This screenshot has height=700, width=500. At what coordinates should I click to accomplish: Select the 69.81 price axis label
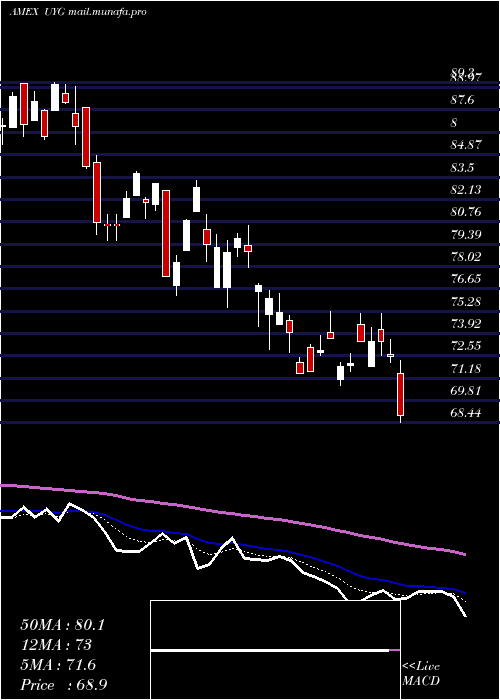click(x=465, y=391)
